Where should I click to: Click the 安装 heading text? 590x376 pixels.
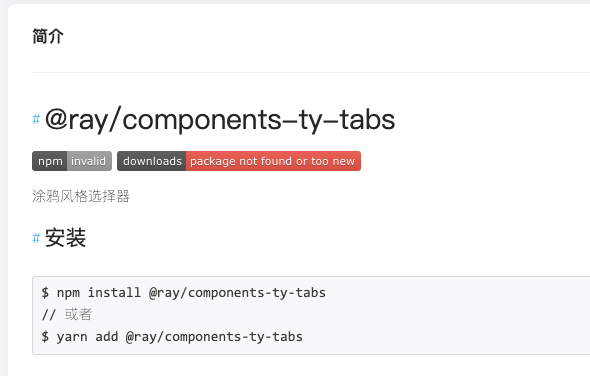[x=65, y=238]
